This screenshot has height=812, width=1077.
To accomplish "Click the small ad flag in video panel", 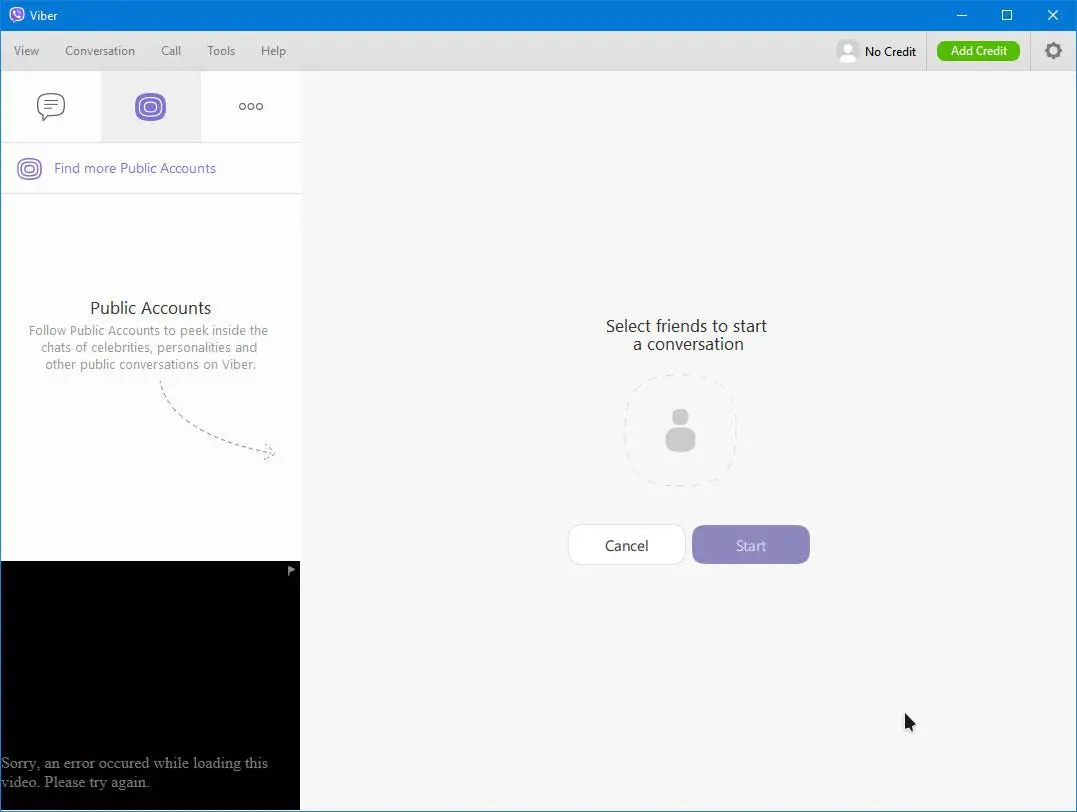I will (x=291, y=570).
